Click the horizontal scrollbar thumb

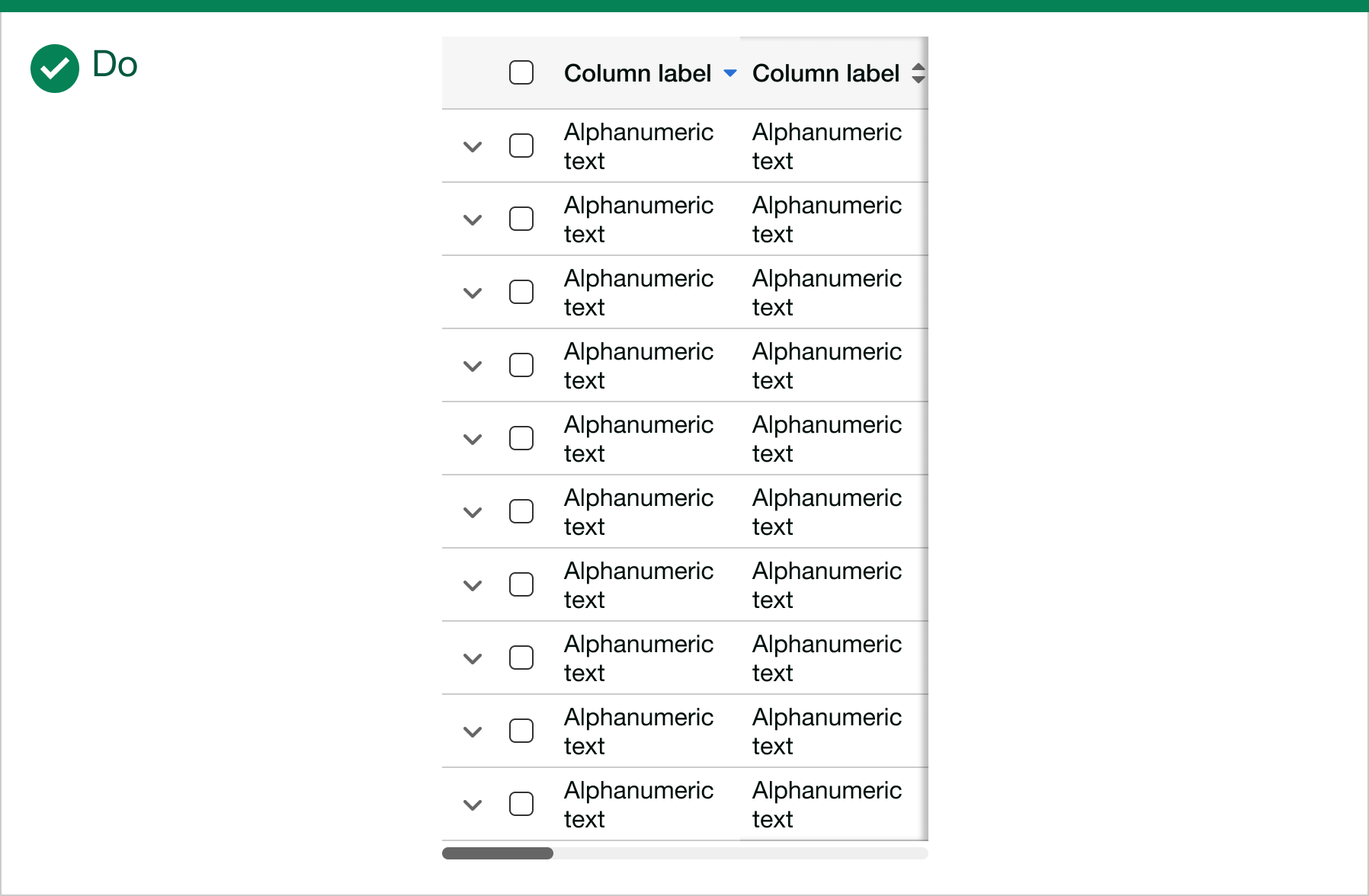click(x=498, y=853)
